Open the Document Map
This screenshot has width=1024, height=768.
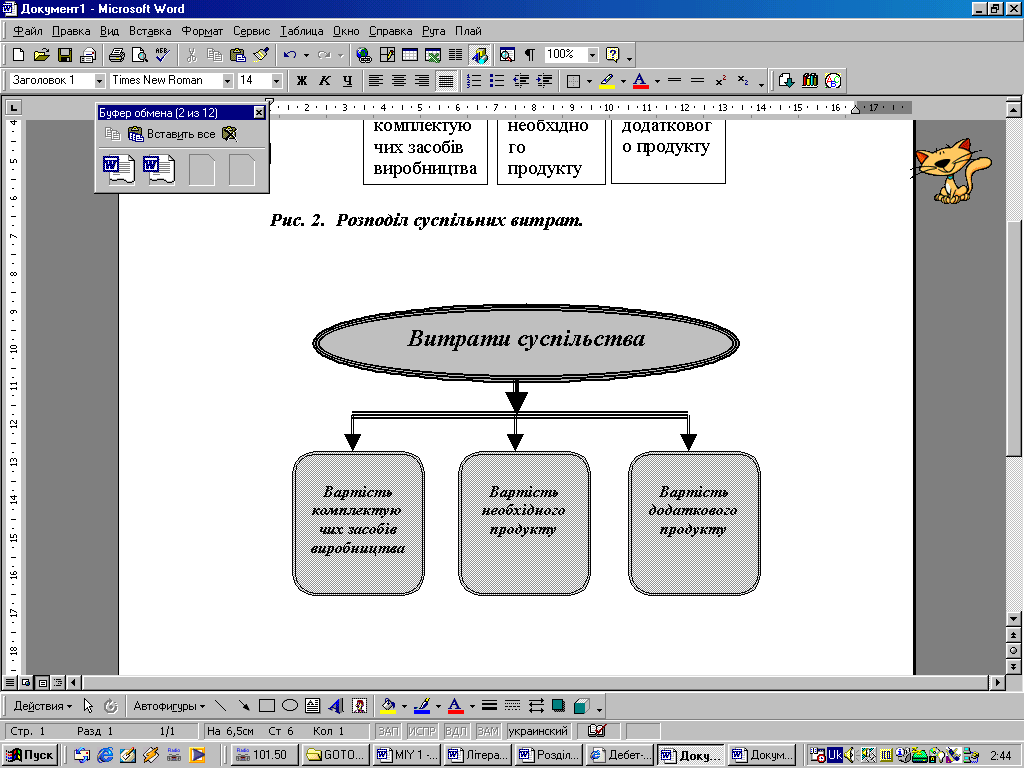(x=507, y=55)
